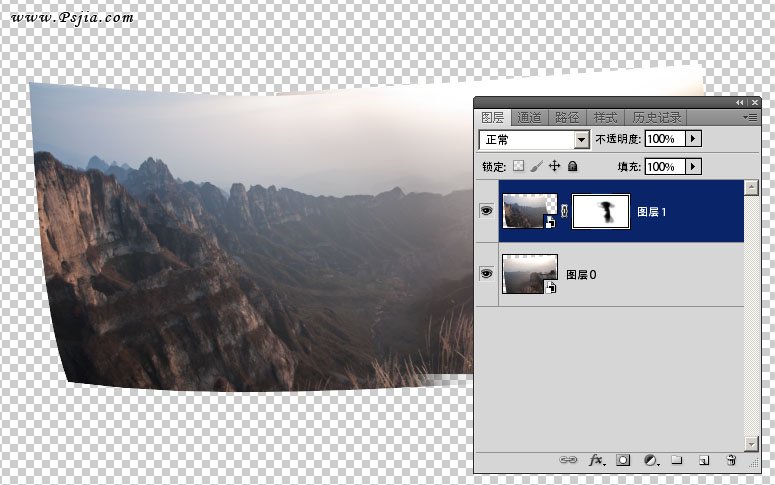Lock transparent pixels
The image size is (775, 485).
click(x=518, y=166)
